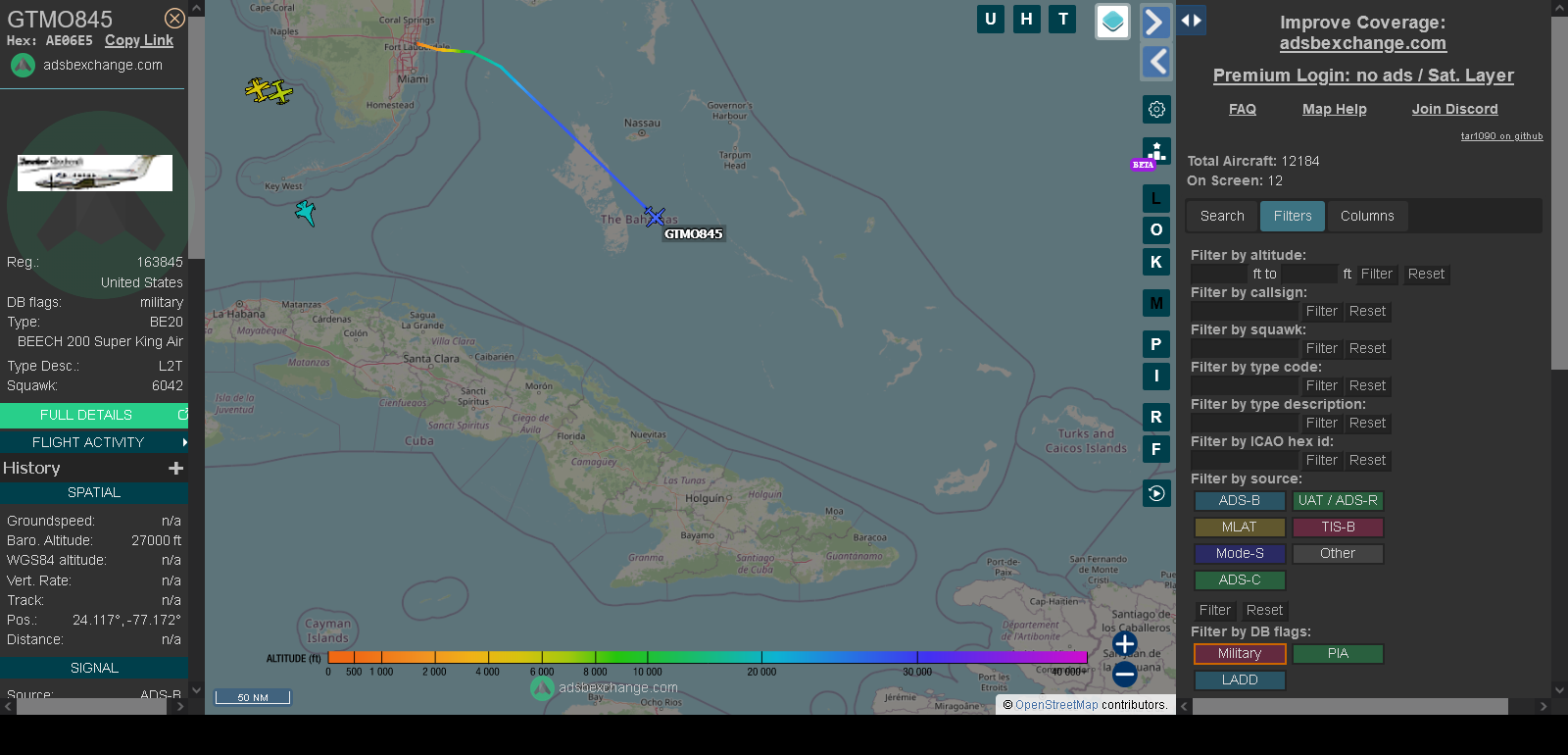Reset the altitude filter
This screenshot has height=755, width=1568.
pyautogui.click(x=1426, y=275)
